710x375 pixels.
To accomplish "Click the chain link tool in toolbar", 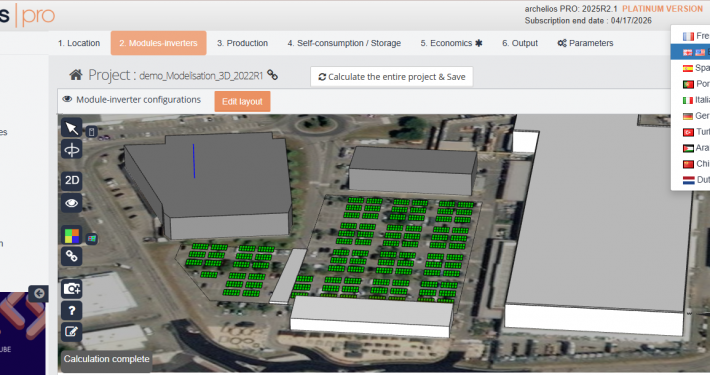I will [72, 256].
